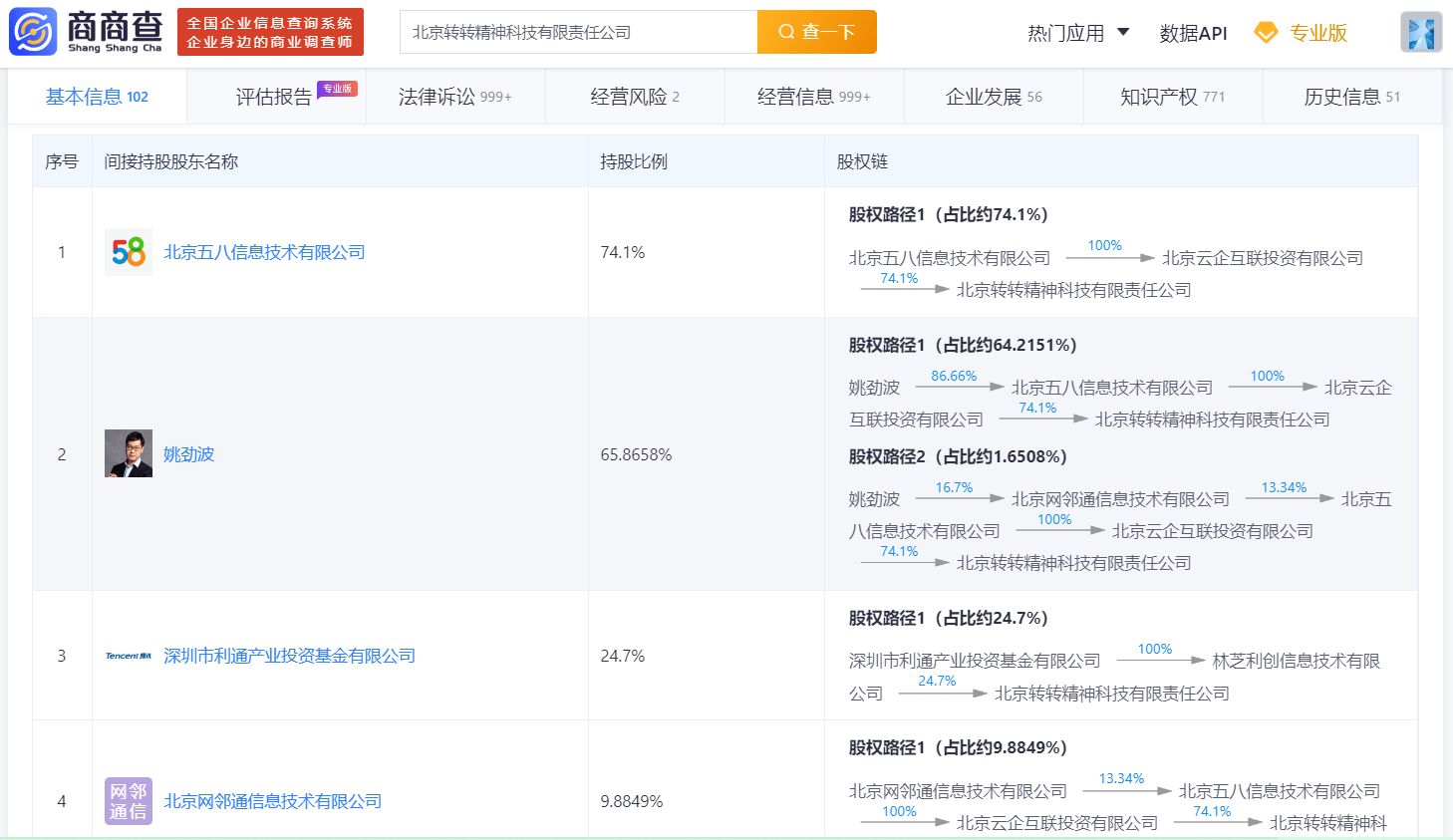
Task: Click the purple 网邻通信 logo
Action: click(x=129, y=801)
